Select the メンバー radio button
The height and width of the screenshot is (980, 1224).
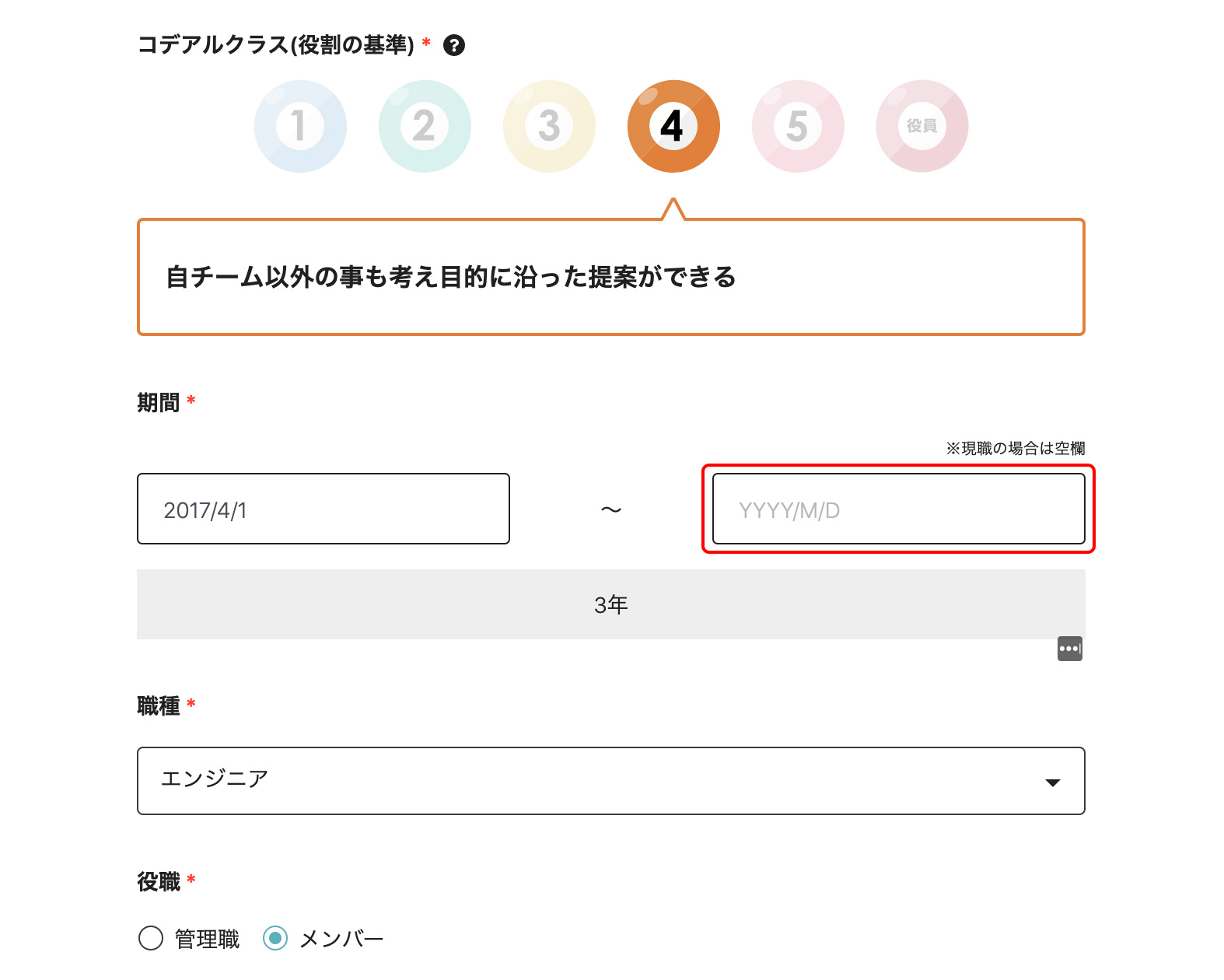(275, 938)
